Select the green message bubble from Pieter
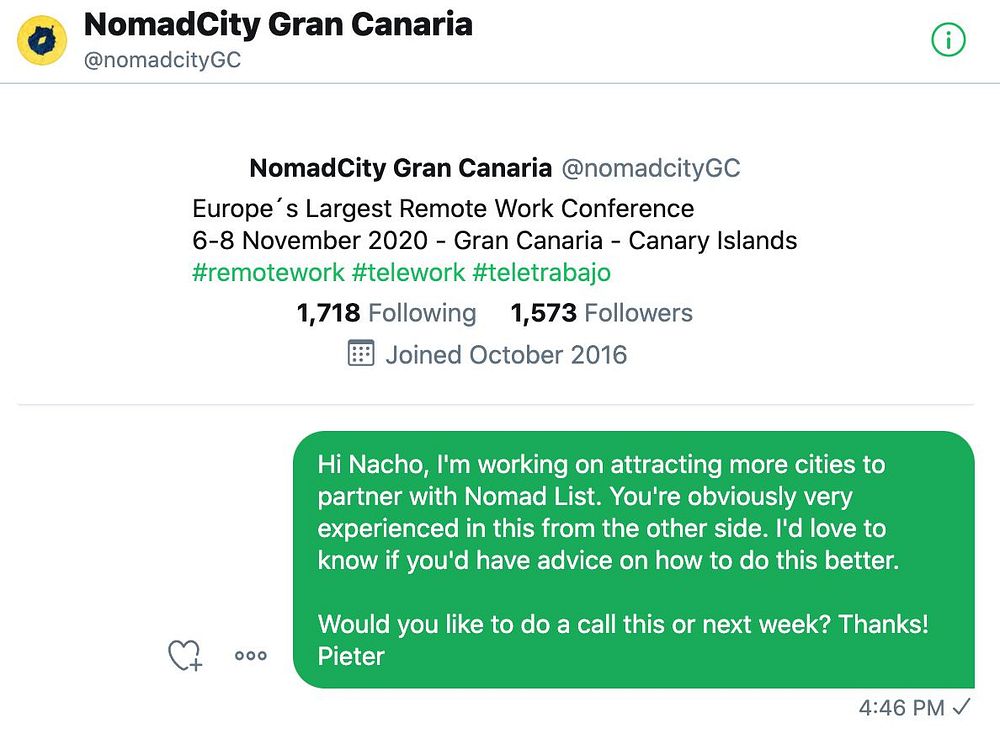Screen dimensions: 1000x739 pos(632,559)
